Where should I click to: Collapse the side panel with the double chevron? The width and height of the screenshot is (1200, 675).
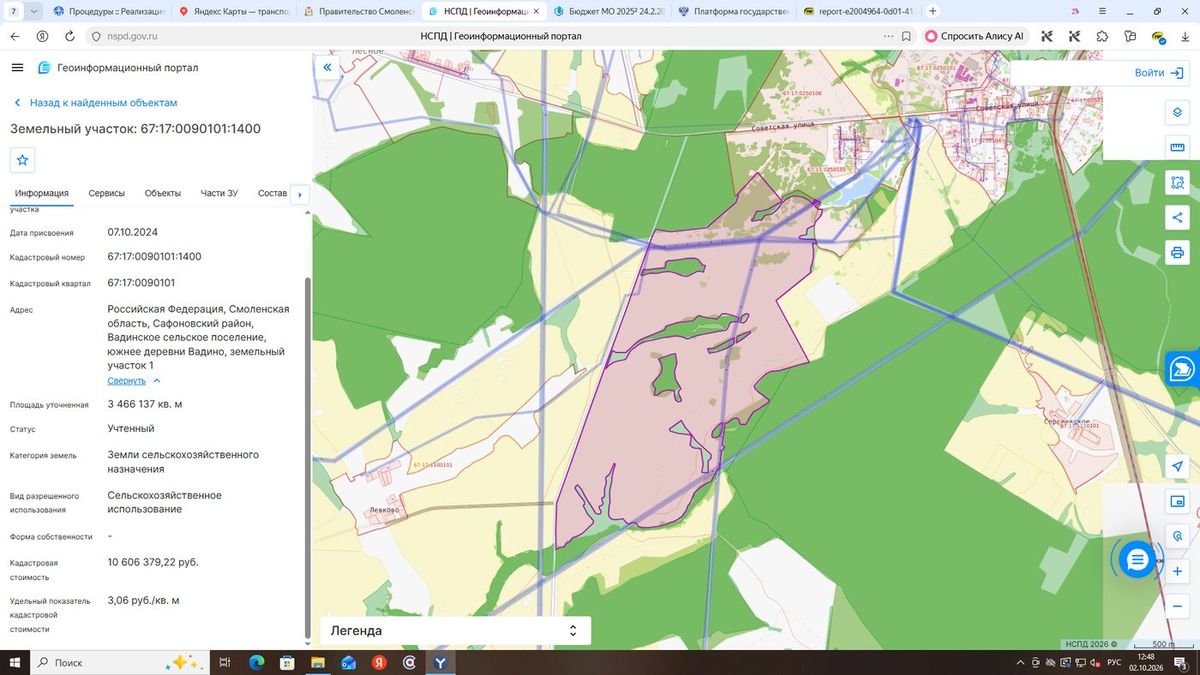tap(326, 67)
